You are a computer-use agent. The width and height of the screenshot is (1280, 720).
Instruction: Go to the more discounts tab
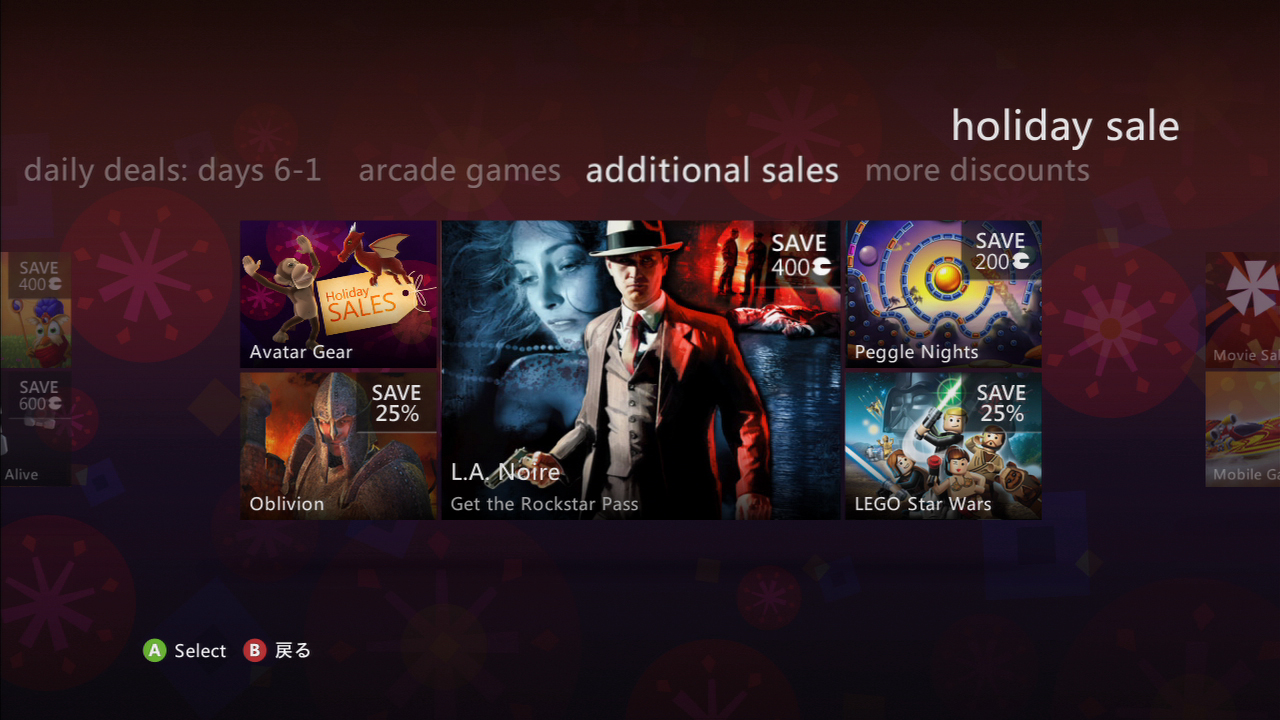977,170
